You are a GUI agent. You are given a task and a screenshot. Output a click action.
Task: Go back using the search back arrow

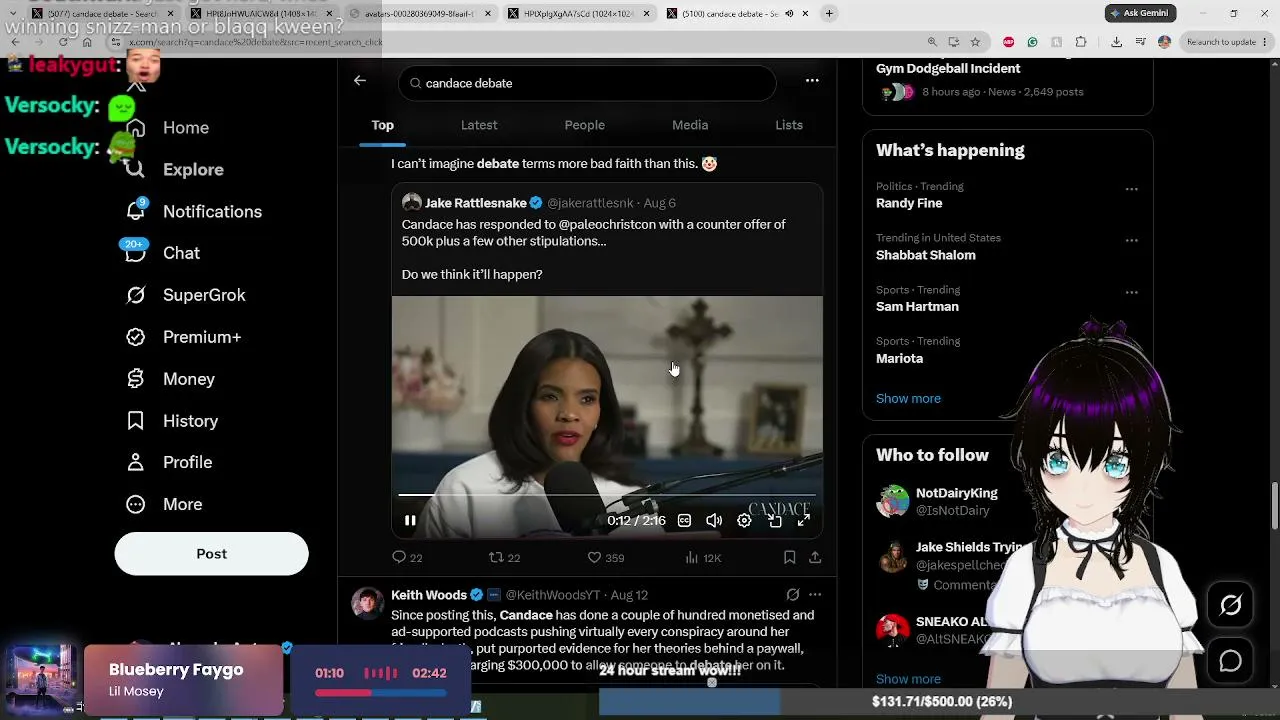coord(360,81)
